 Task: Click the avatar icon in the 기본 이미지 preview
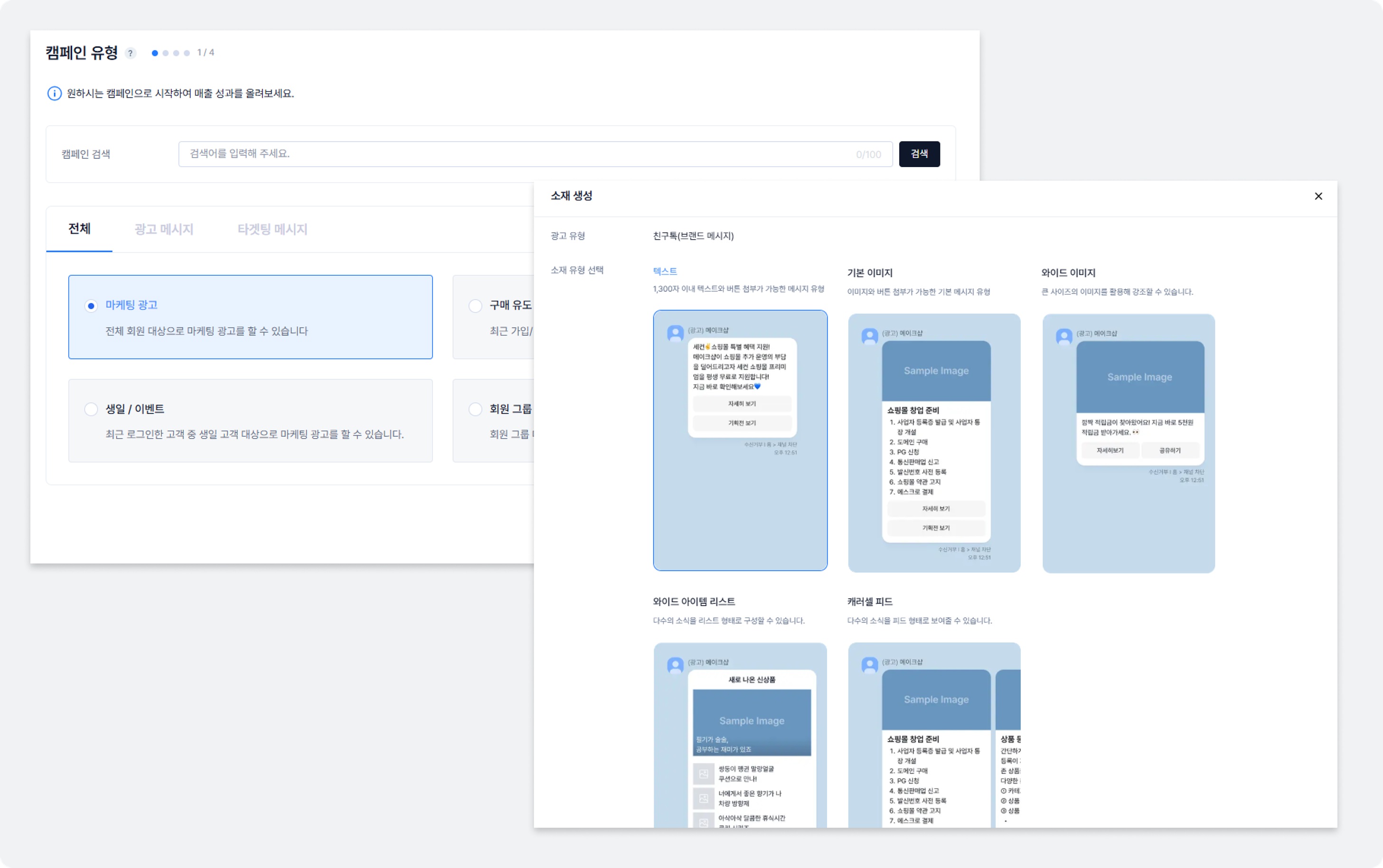point(869,336)
